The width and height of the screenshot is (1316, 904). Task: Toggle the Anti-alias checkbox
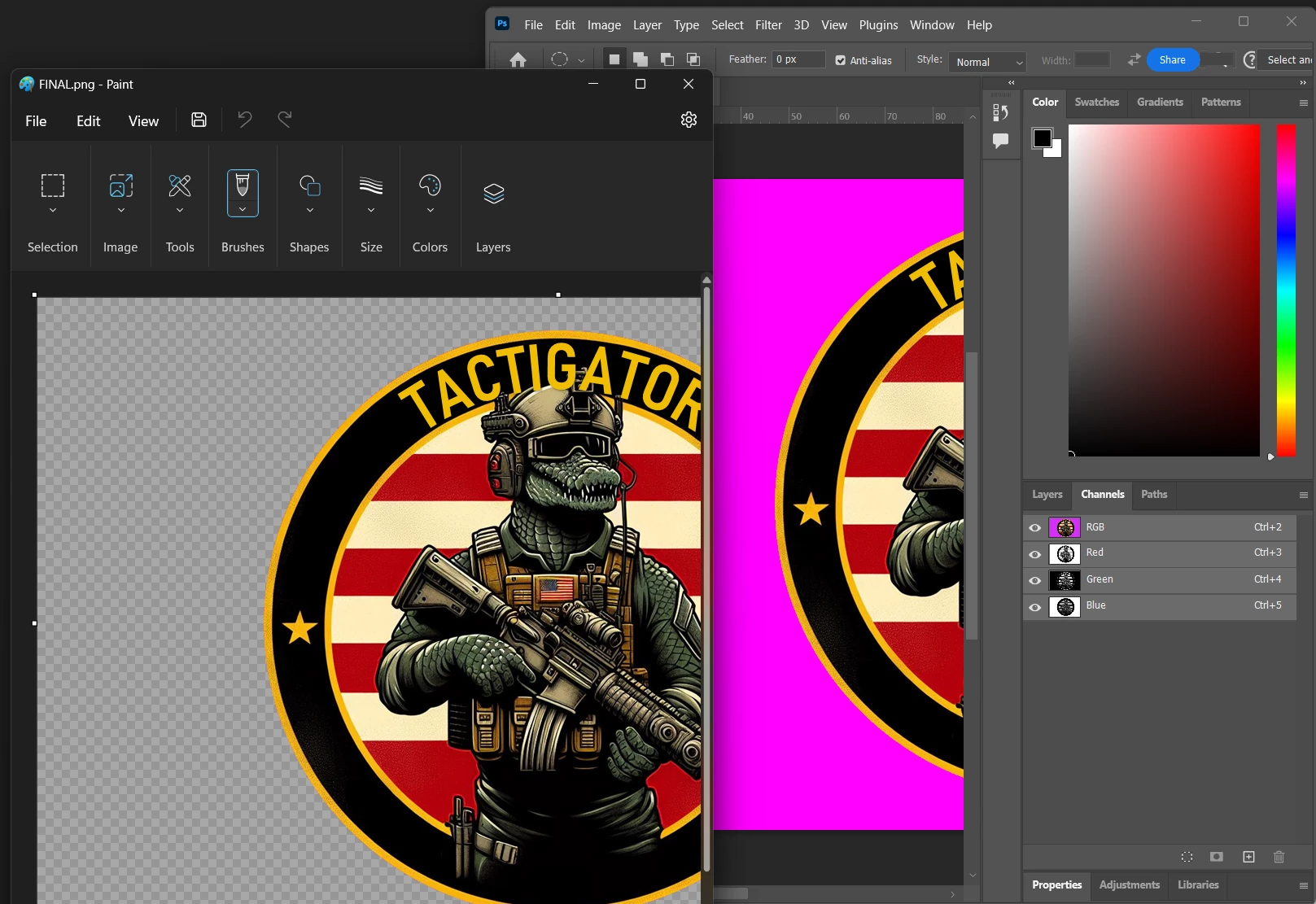841,60
